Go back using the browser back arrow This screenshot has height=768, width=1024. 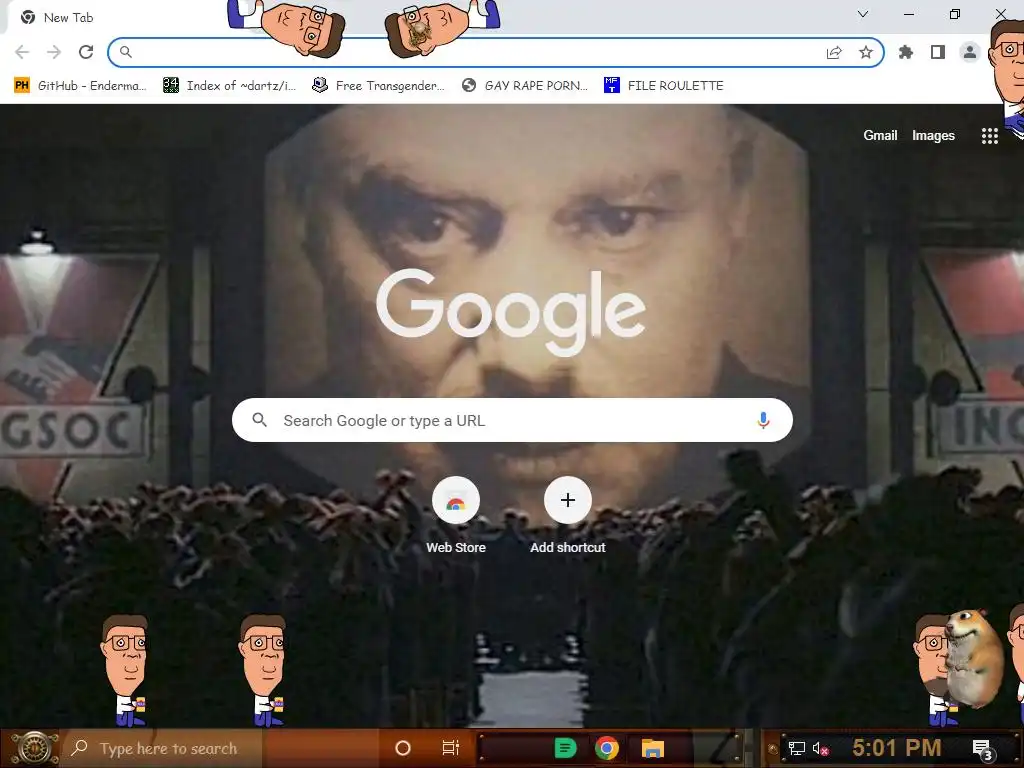(x=22, y=52)
